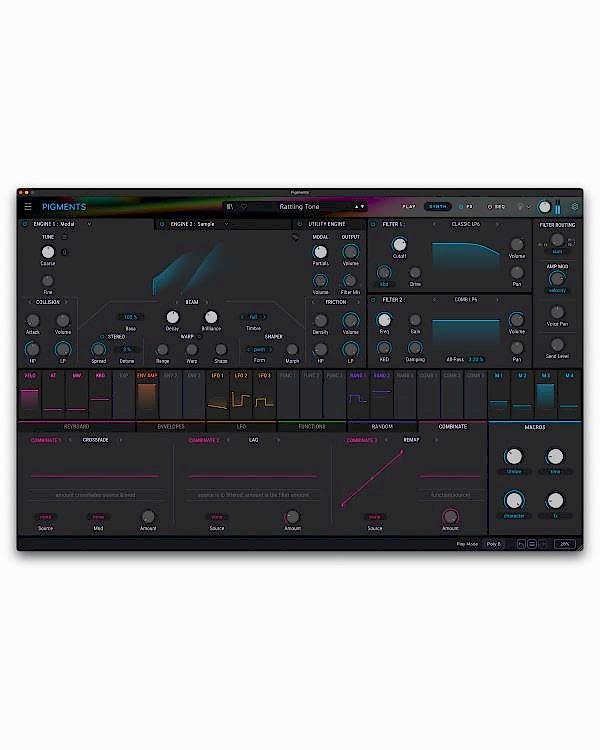Image resolution: width=600 pixels, height=750 pixels.
Task: Toggle the SEQ power button
Action: click(x=489, y=207)
